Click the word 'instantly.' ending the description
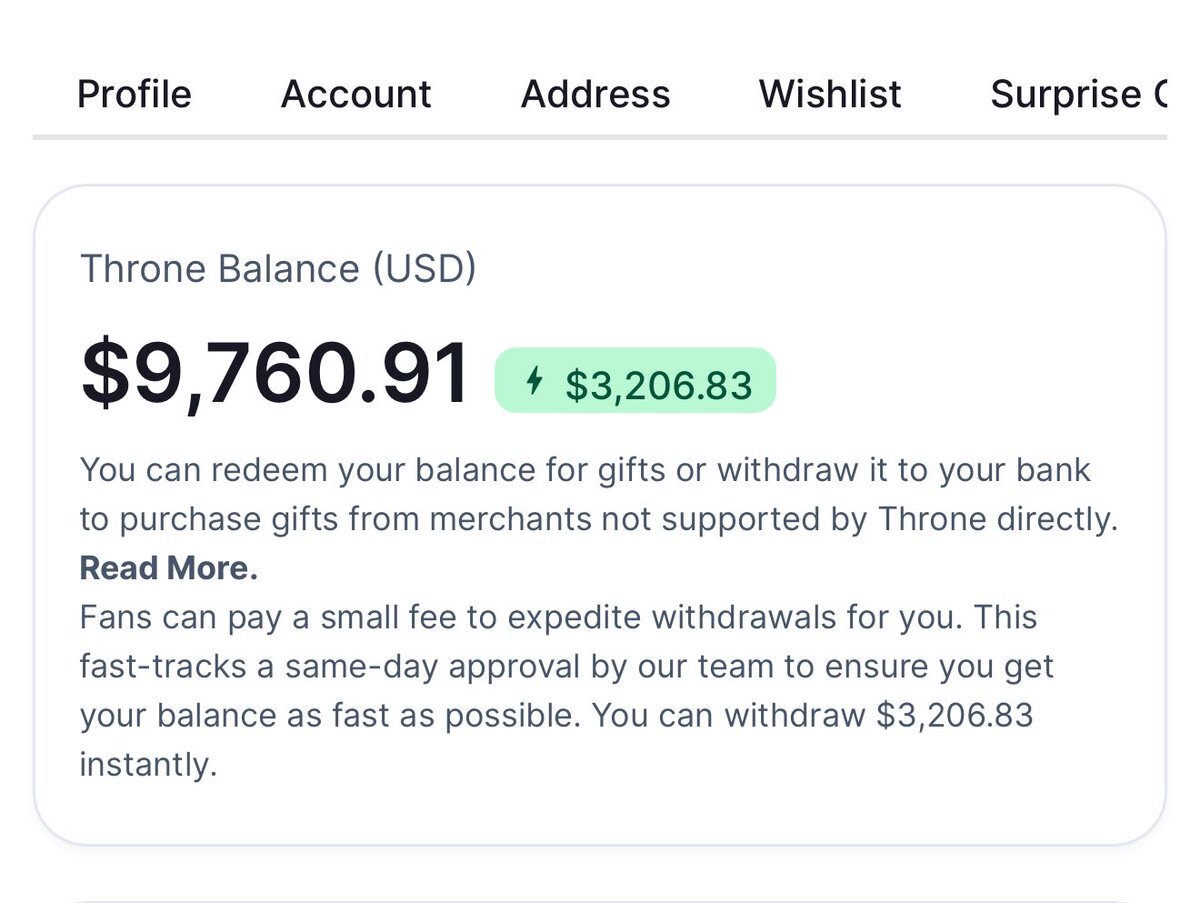1200x903 pixels. pyautogui.click(x=148, y=765)
